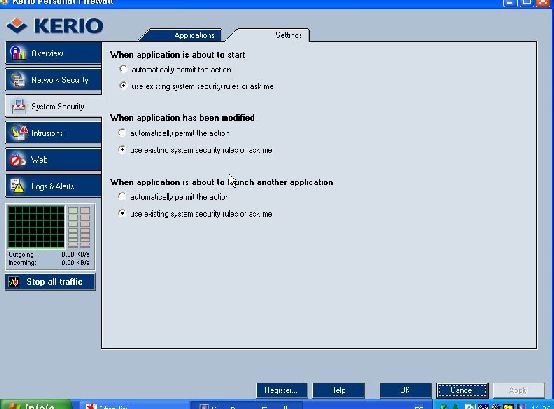Open the Overview section icon

18,53
